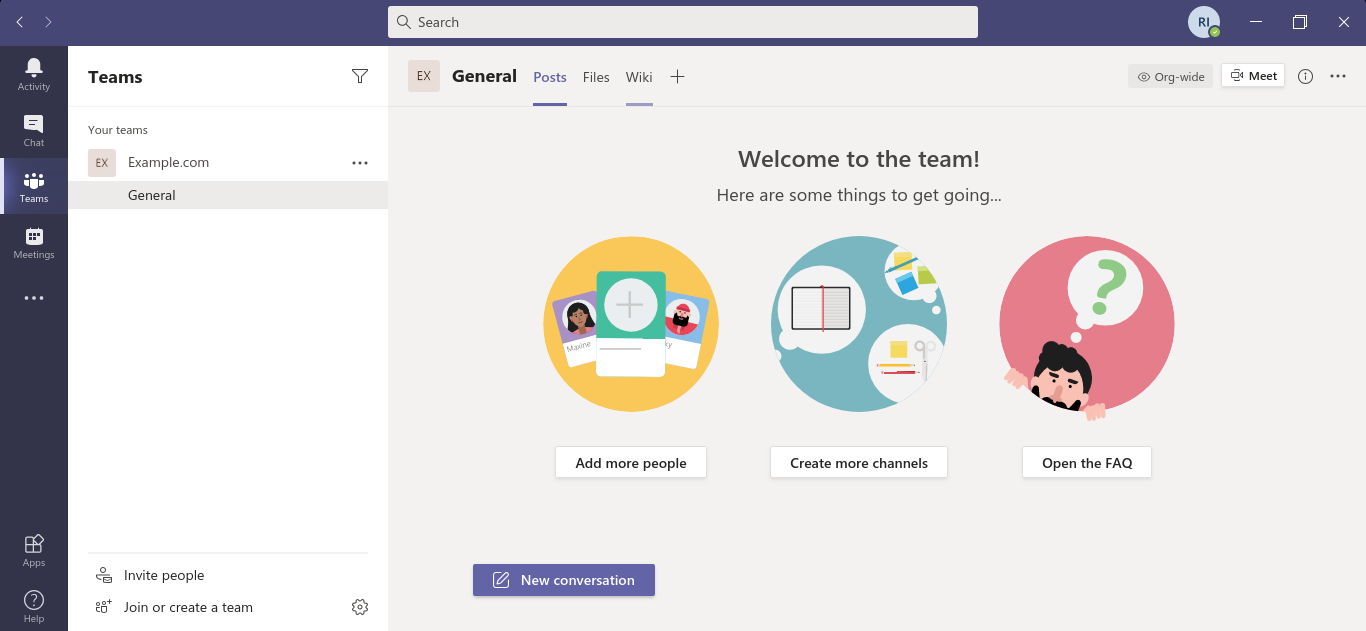Open the Wiki tab

[639, 77]
